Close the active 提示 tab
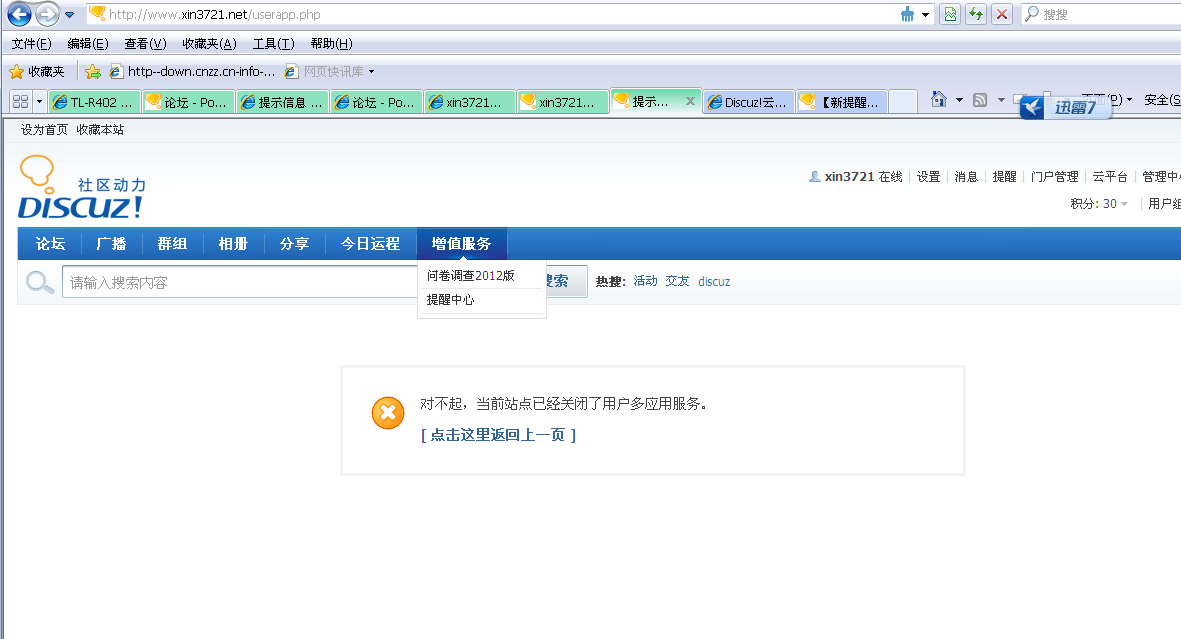This screenshot has height=639, width=1181. [690, 100]
